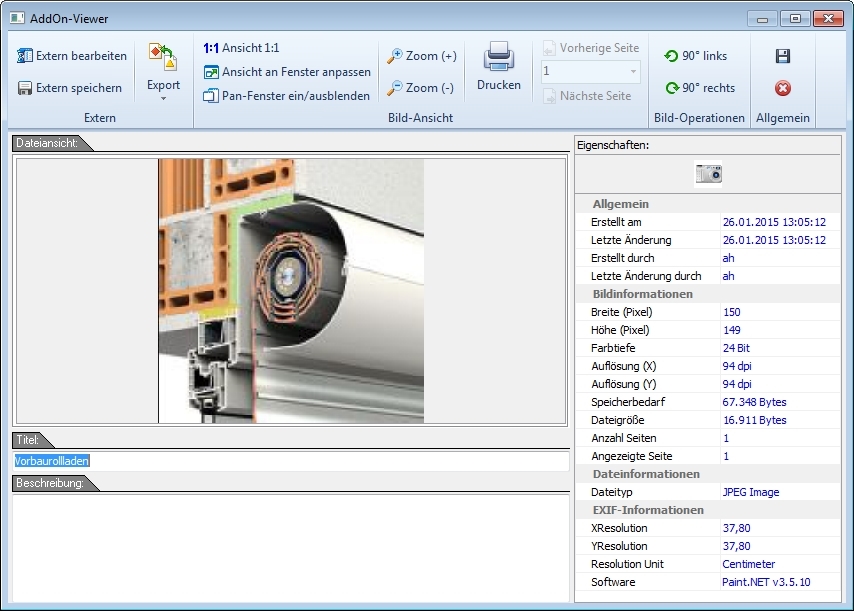Screen dimensions: 854x611
Task: Go to Nächste Seite
Action: click(587, 96)
